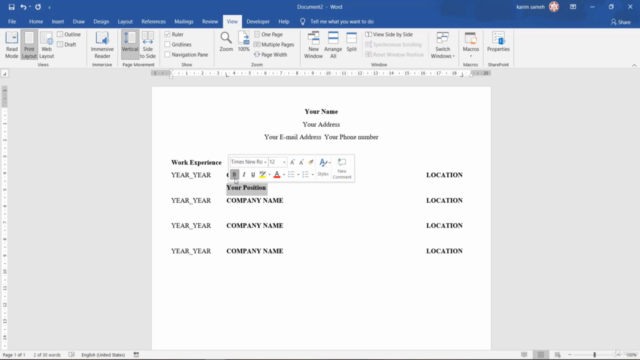This screenshot has height=360, width=640.
Task: Click karim sameh account name
Action: (530, 7)
